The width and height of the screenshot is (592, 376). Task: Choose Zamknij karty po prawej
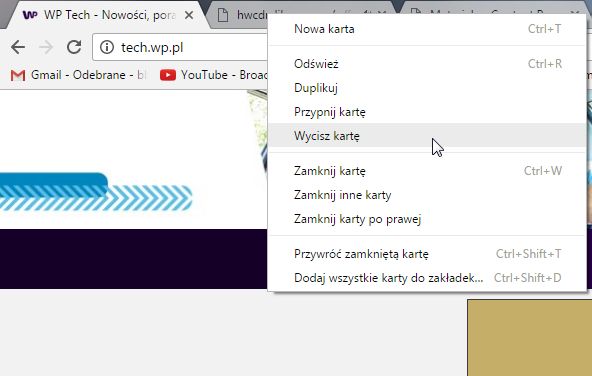point(427,219)
